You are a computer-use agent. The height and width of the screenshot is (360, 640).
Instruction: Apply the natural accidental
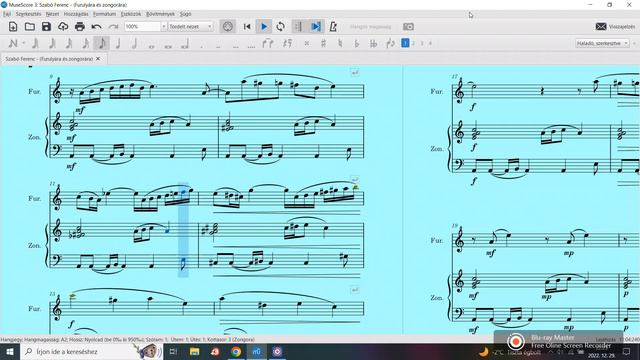click(x=340, y=43)
